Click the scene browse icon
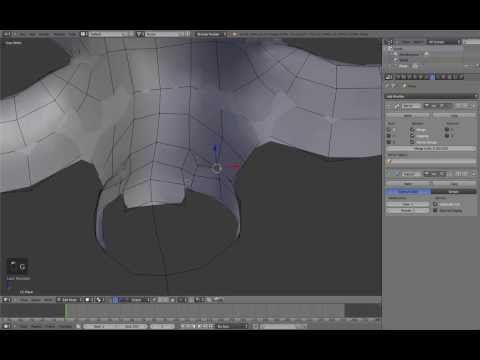Viewport: 480px width, 360px height. click(x=140, y=34)
